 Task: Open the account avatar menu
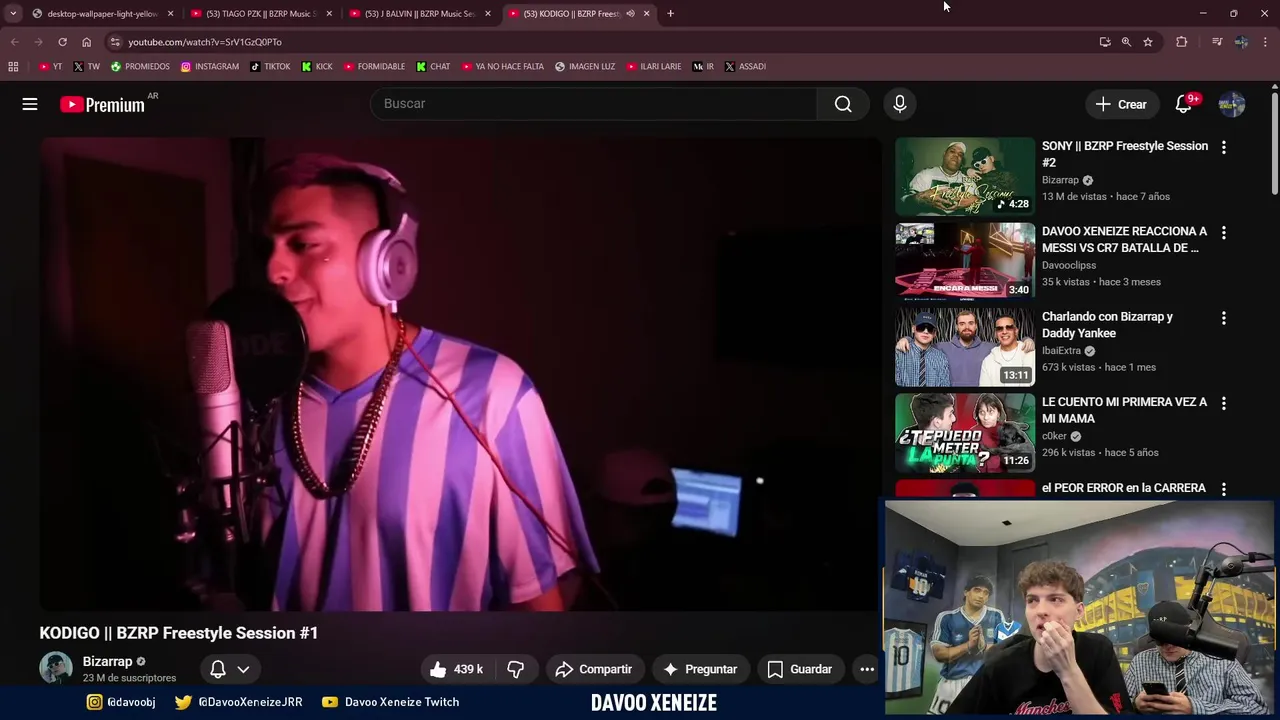click(1232, 104)
